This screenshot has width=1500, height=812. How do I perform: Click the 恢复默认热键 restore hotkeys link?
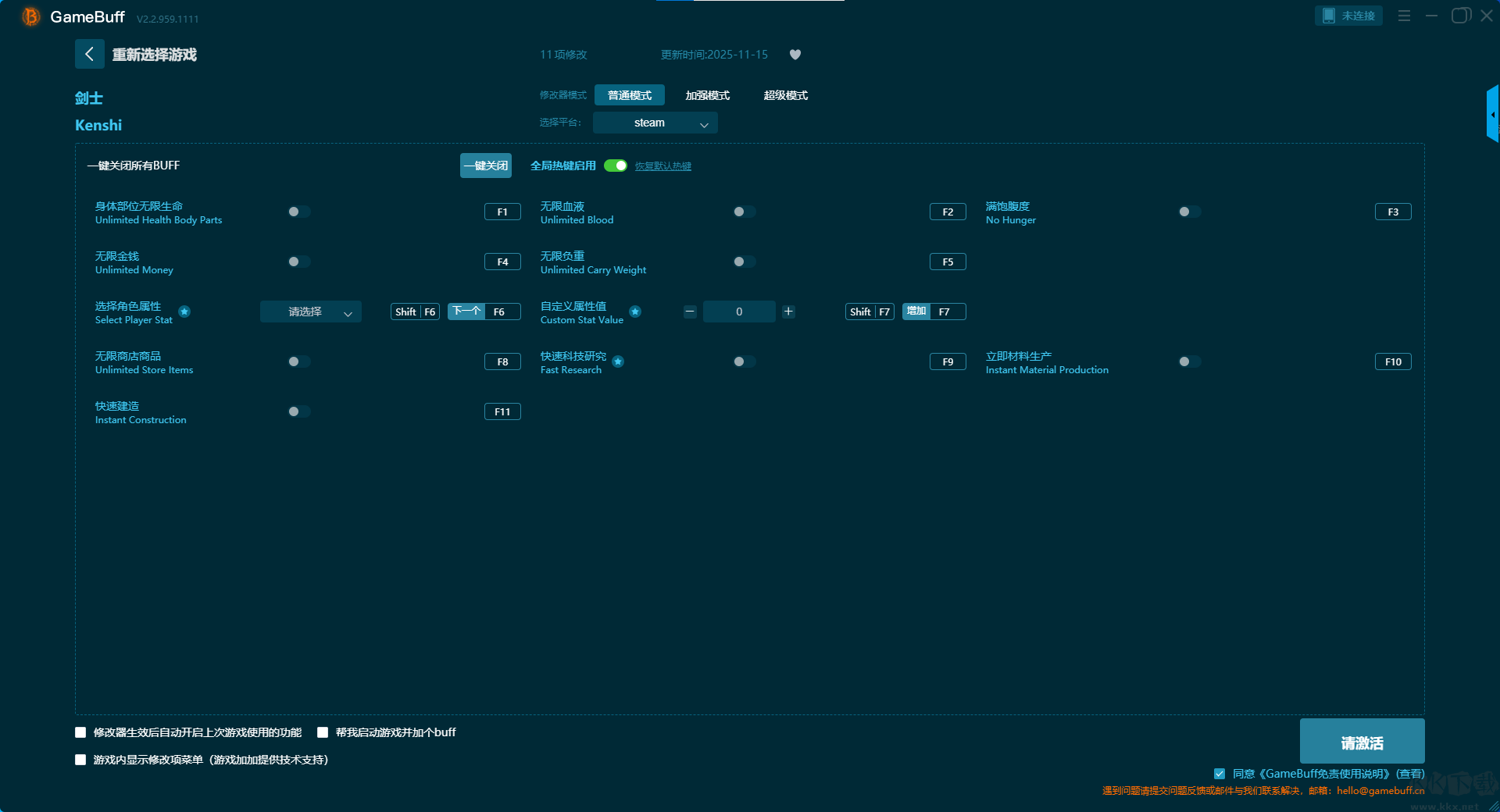(662, 166)
